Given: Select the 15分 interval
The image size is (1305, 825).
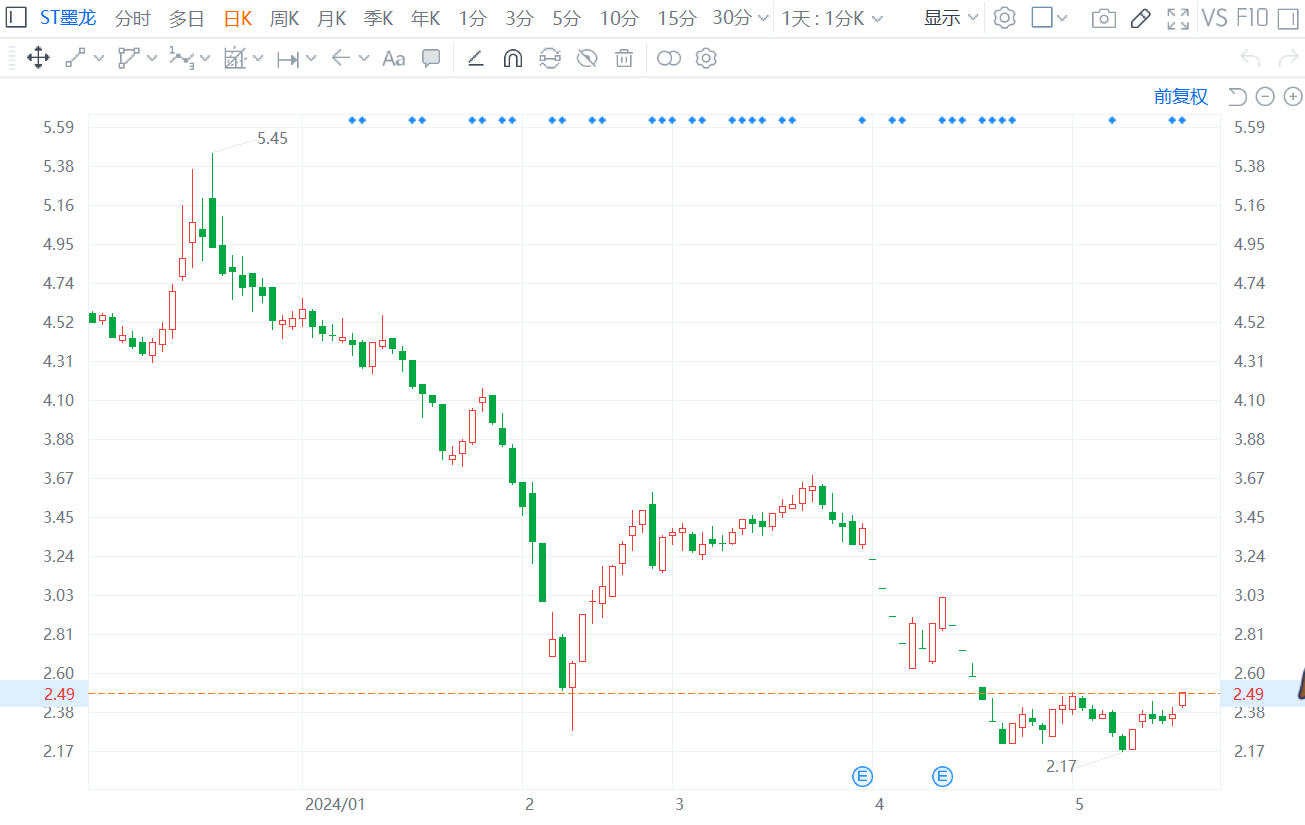Looking at the screenshot, I should (677, 18).
